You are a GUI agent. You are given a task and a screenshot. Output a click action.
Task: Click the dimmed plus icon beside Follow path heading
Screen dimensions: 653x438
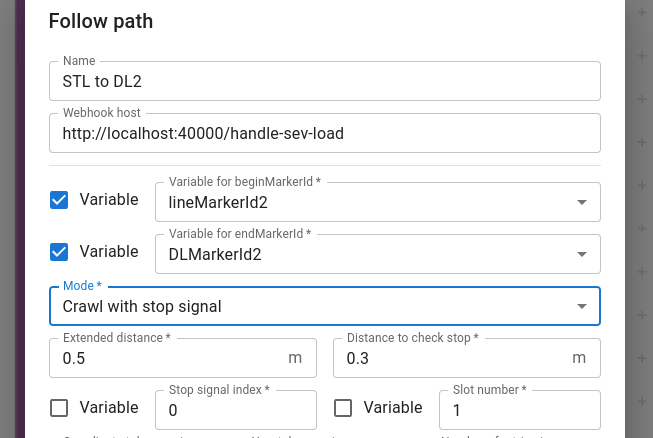[x=642, y=12]
